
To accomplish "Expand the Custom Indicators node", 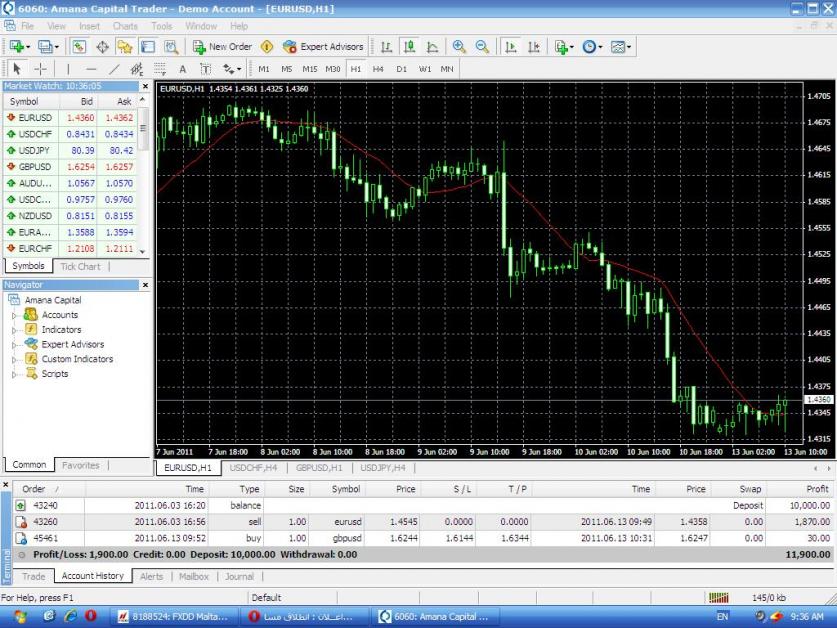I will [15, 359].
